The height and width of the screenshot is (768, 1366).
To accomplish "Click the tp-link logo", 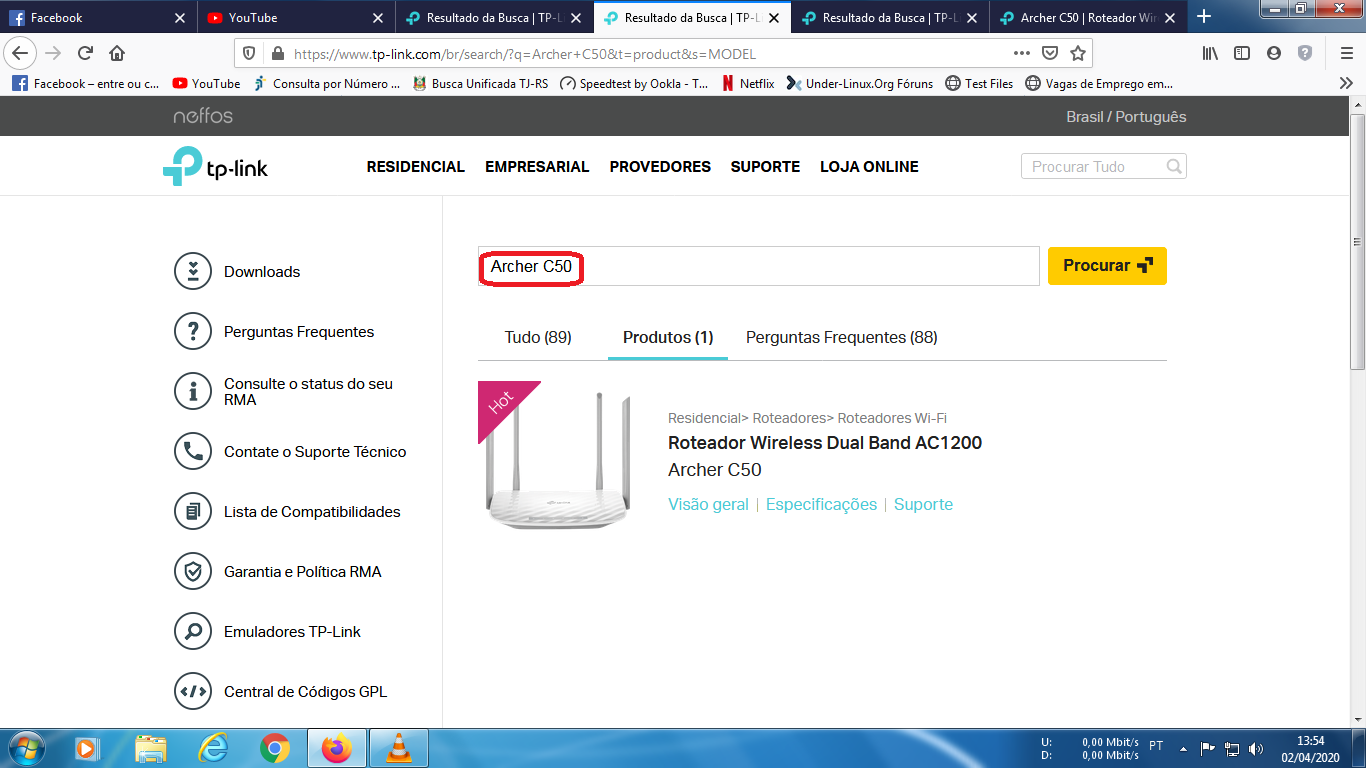I will click(216, 167).
